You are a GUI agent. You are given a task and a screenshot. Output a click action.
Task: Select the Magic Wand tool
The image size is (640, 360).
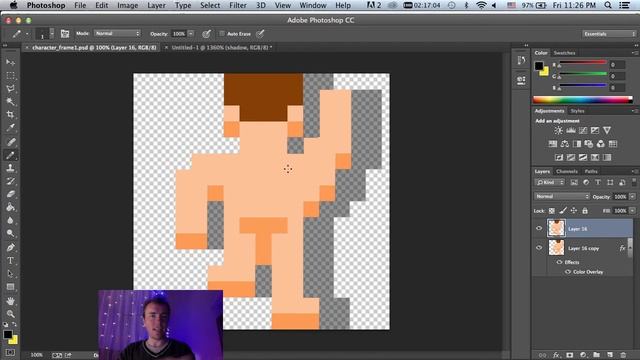pos(11,101)
